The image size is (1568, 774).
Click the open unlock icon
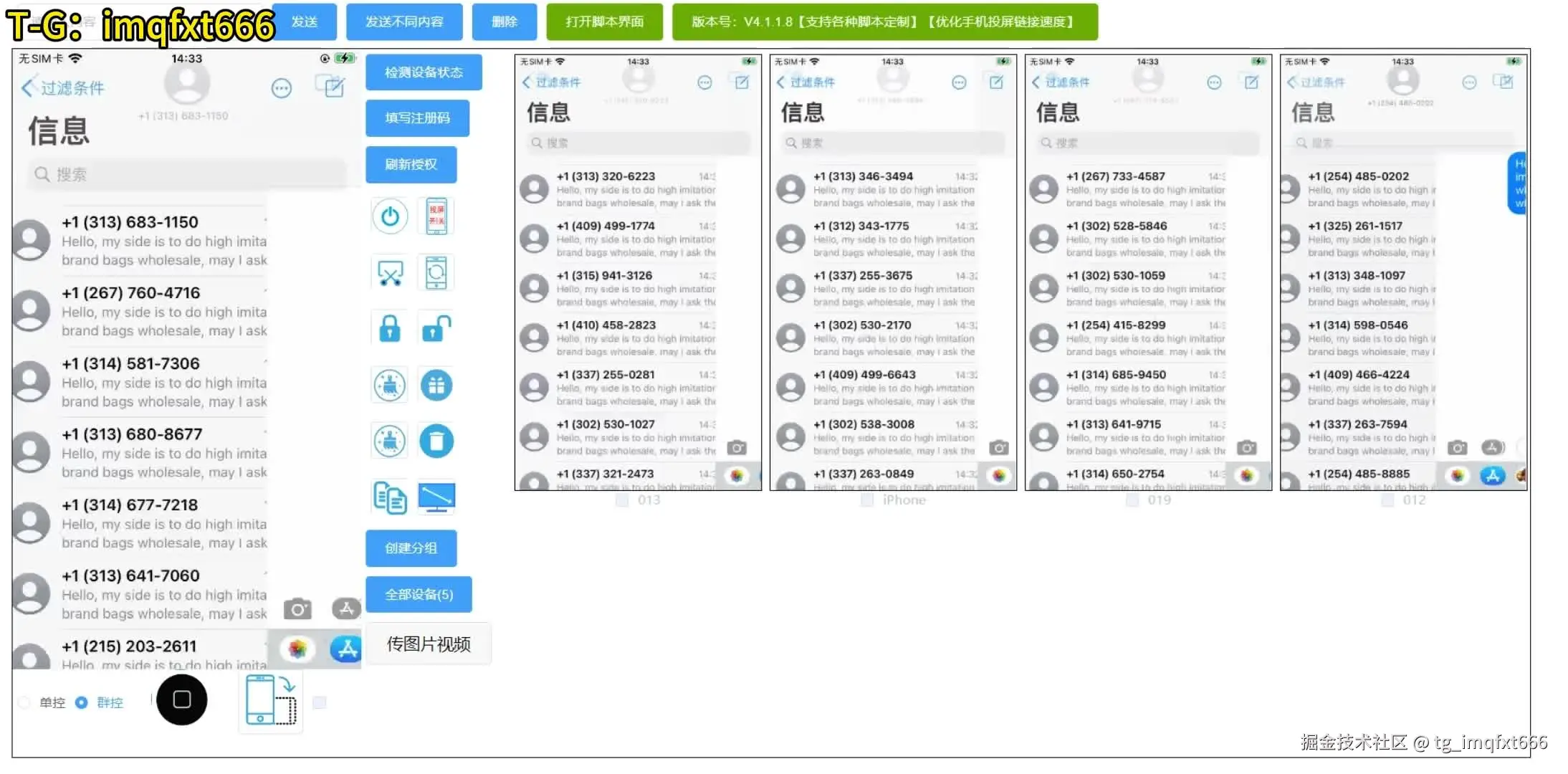coord(436,329)
